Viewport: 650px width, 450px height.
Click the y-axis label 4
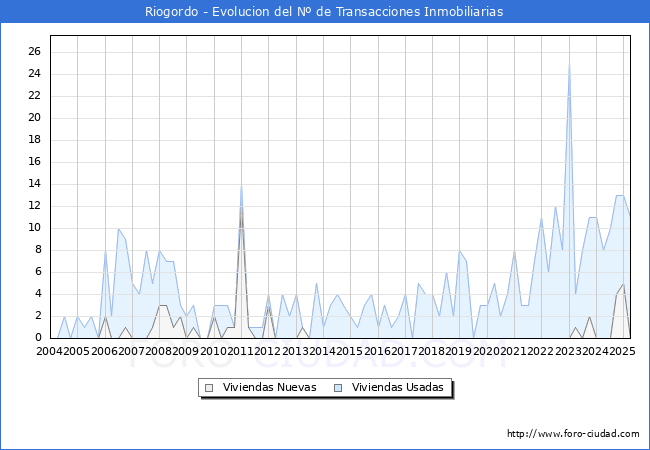[38, 293]
